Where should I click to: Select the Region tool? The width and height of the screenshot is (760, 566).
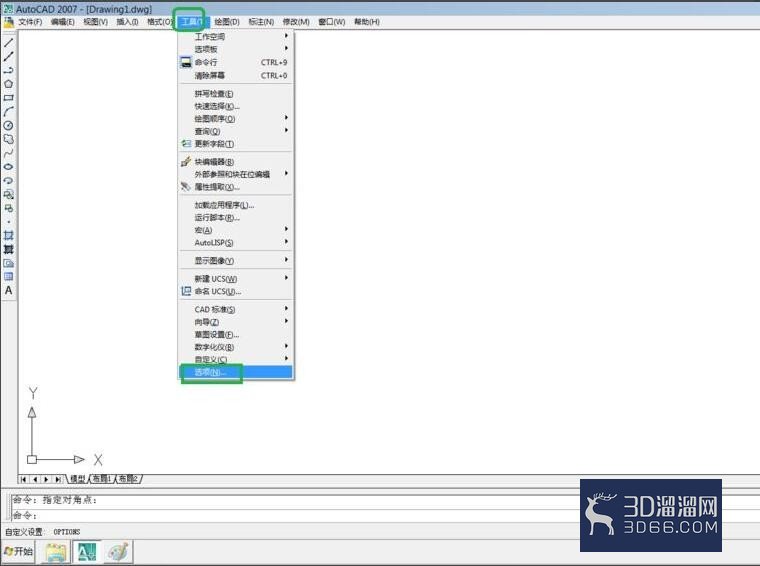click(8, 263)
